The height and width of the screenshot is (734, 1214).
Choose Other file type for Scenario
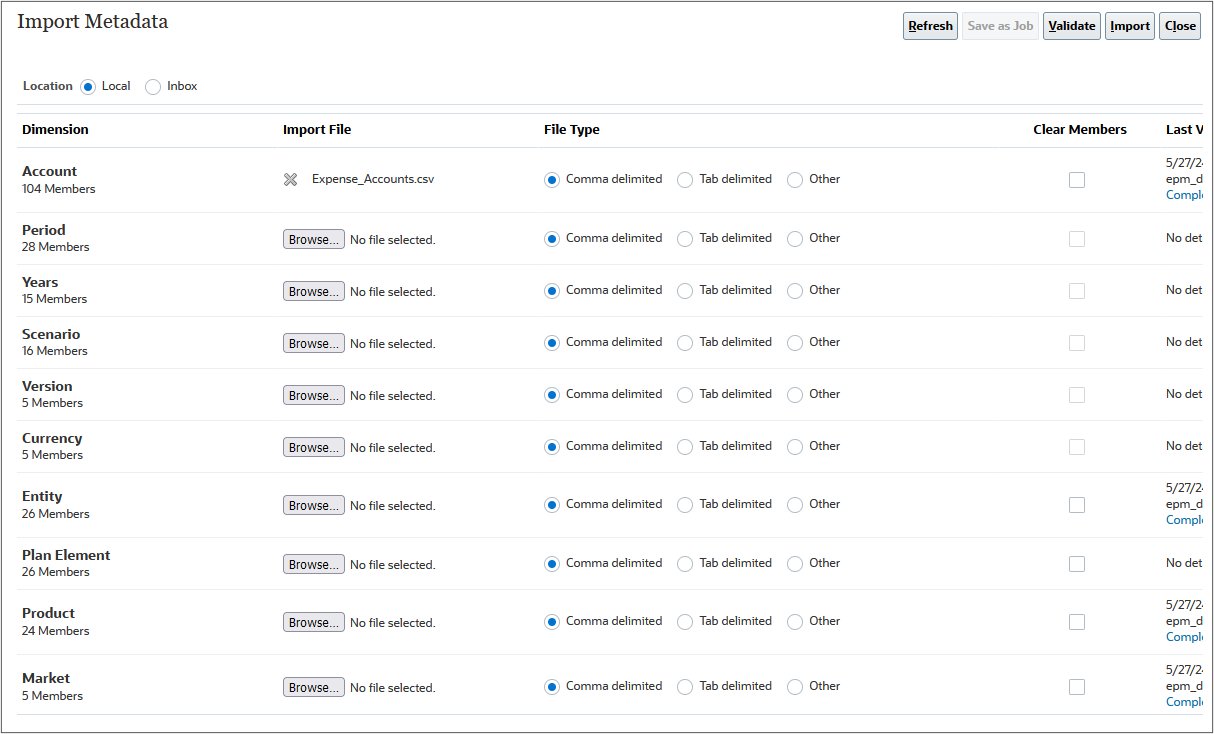click(794, 342)
